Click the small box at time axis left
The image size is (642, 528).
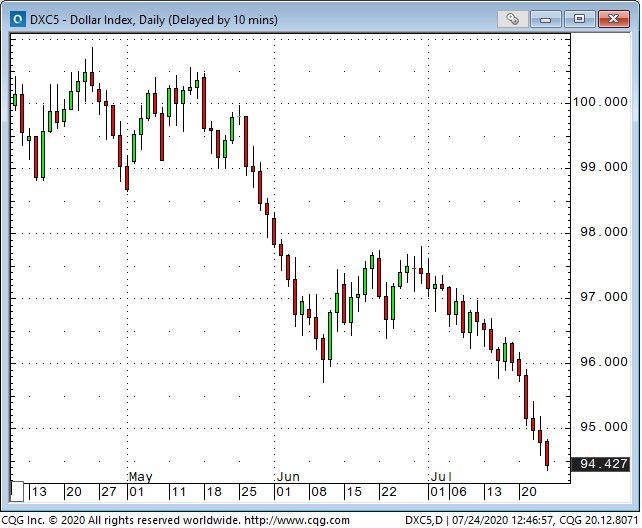(x=17, y=492)
